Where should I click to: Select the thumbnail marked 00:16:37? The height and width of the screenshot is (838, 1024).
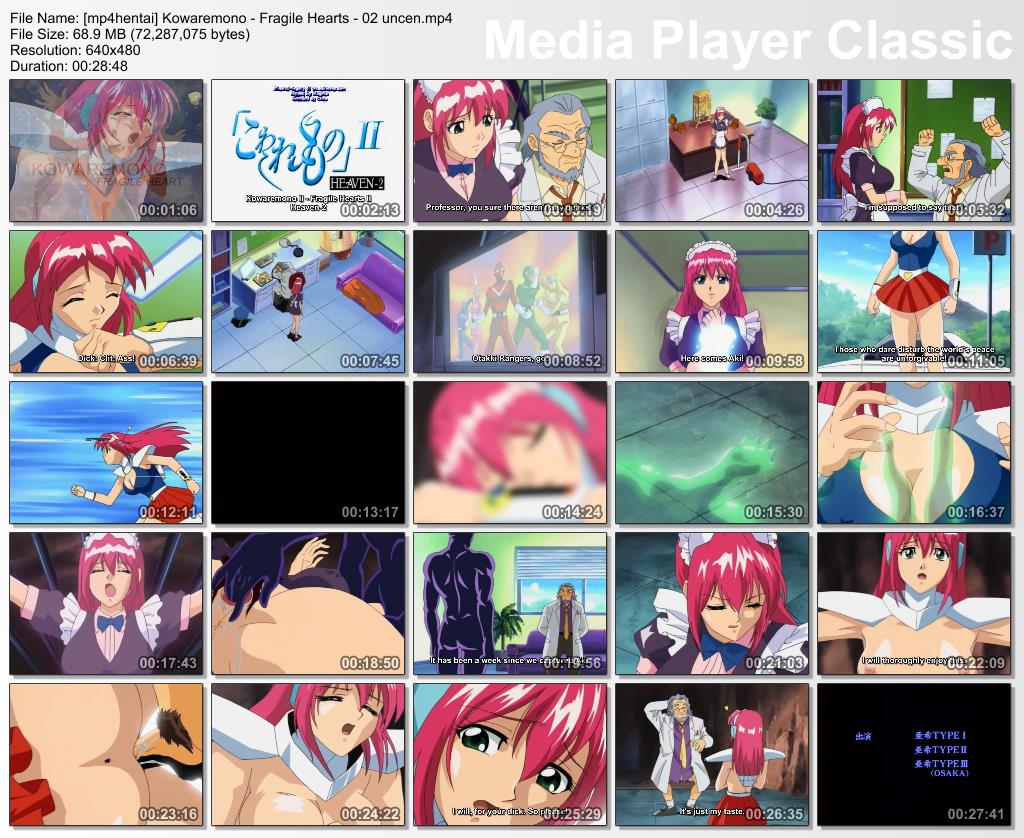914,453
